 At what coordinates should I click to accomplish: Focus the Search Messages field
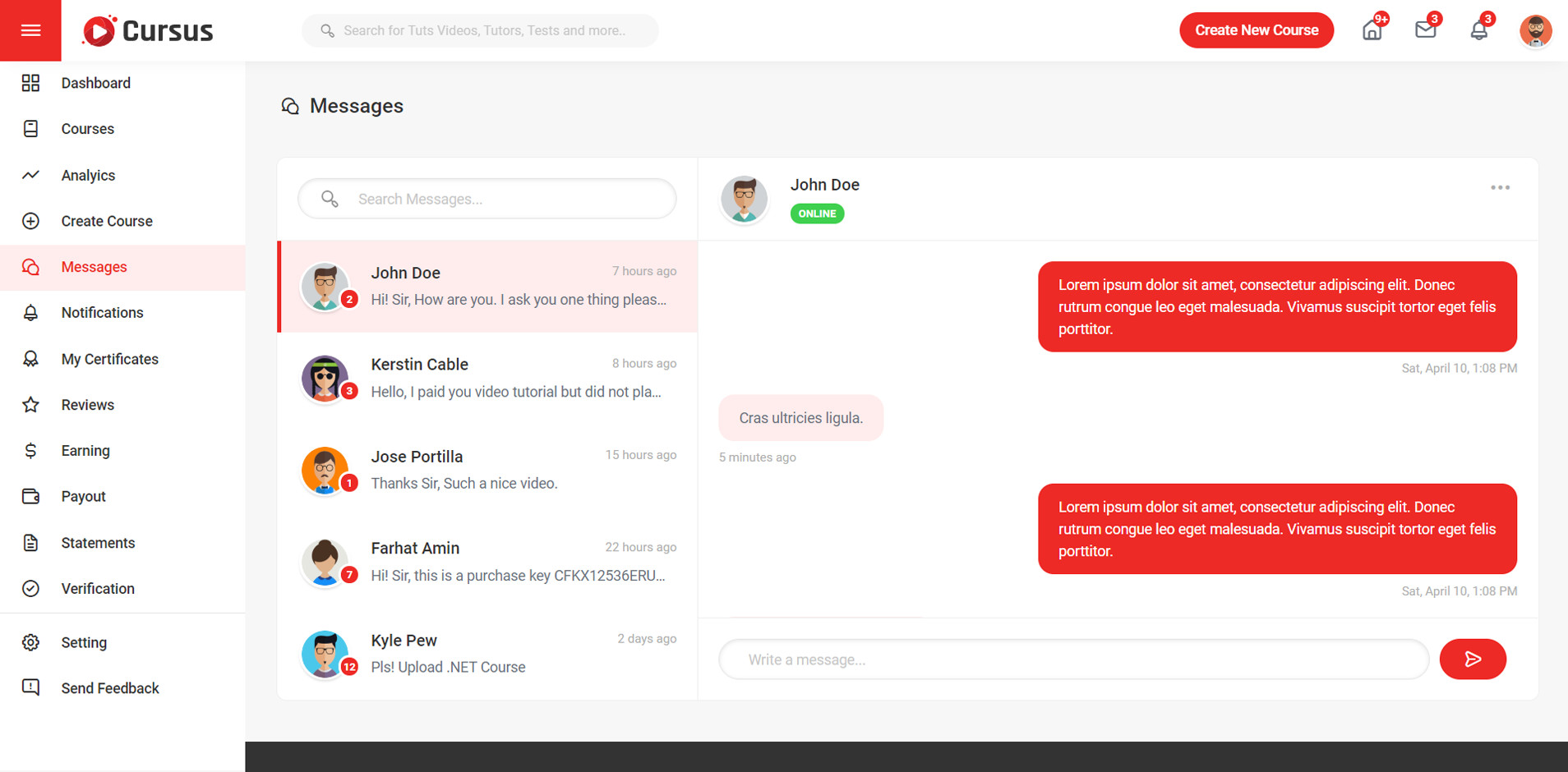(501, 199)
